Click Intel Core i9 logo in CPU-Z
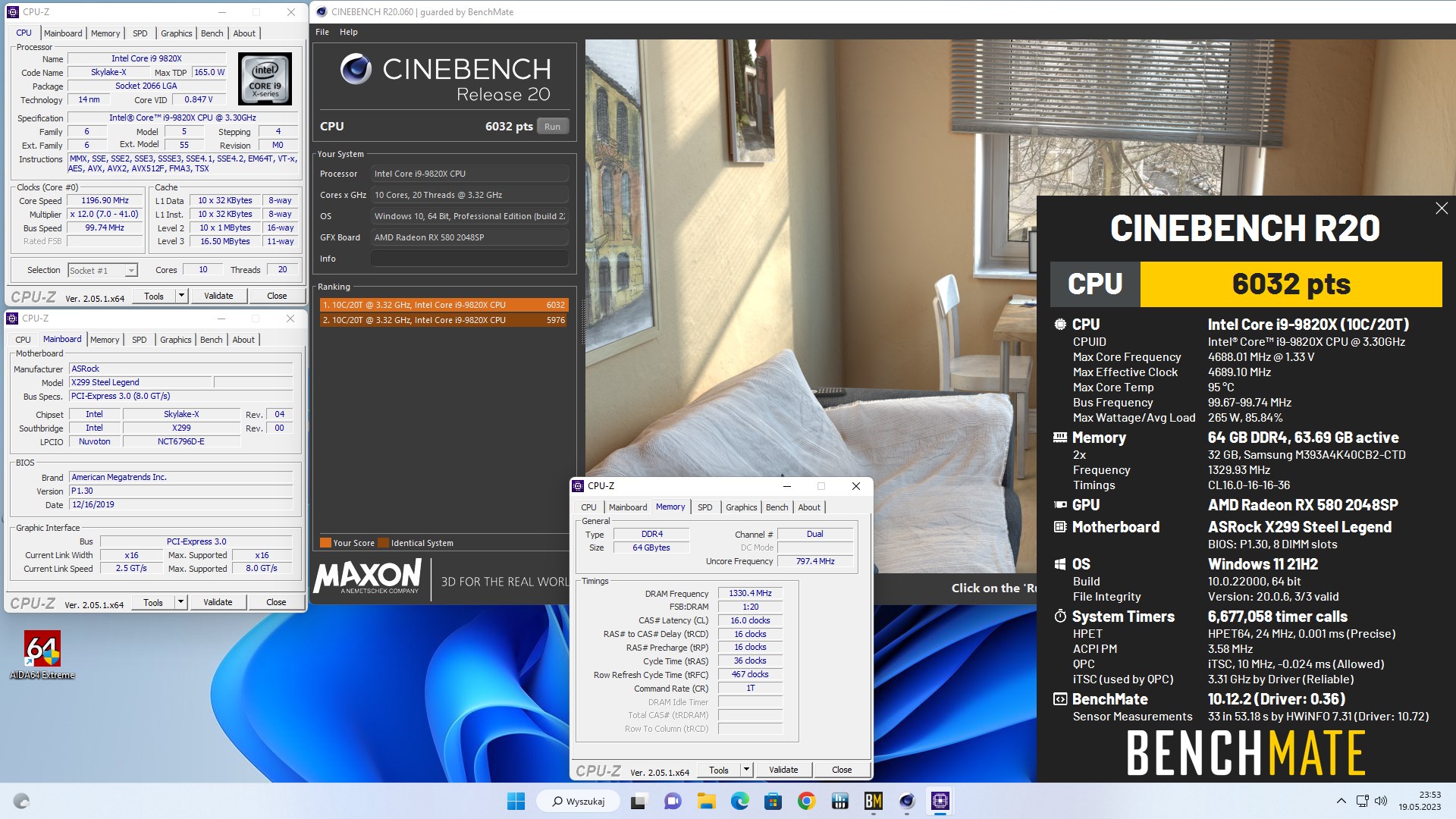 click(265, 79)
